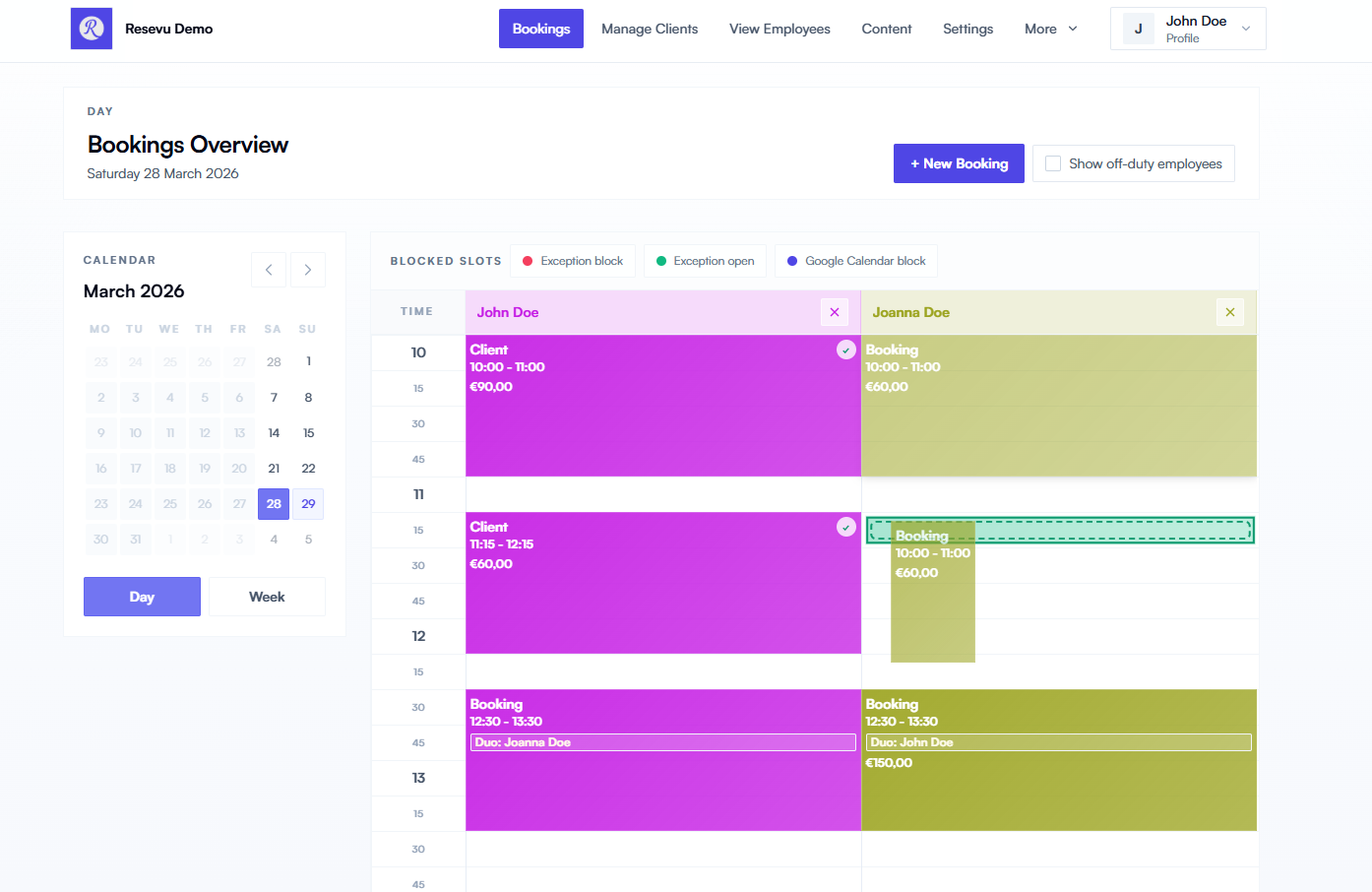Image resolution: width=1372 pixels, height=892 pixels.
Task: Click the checkmark badge on the 10:00 Client booking
Action: [x=845, y=350]
